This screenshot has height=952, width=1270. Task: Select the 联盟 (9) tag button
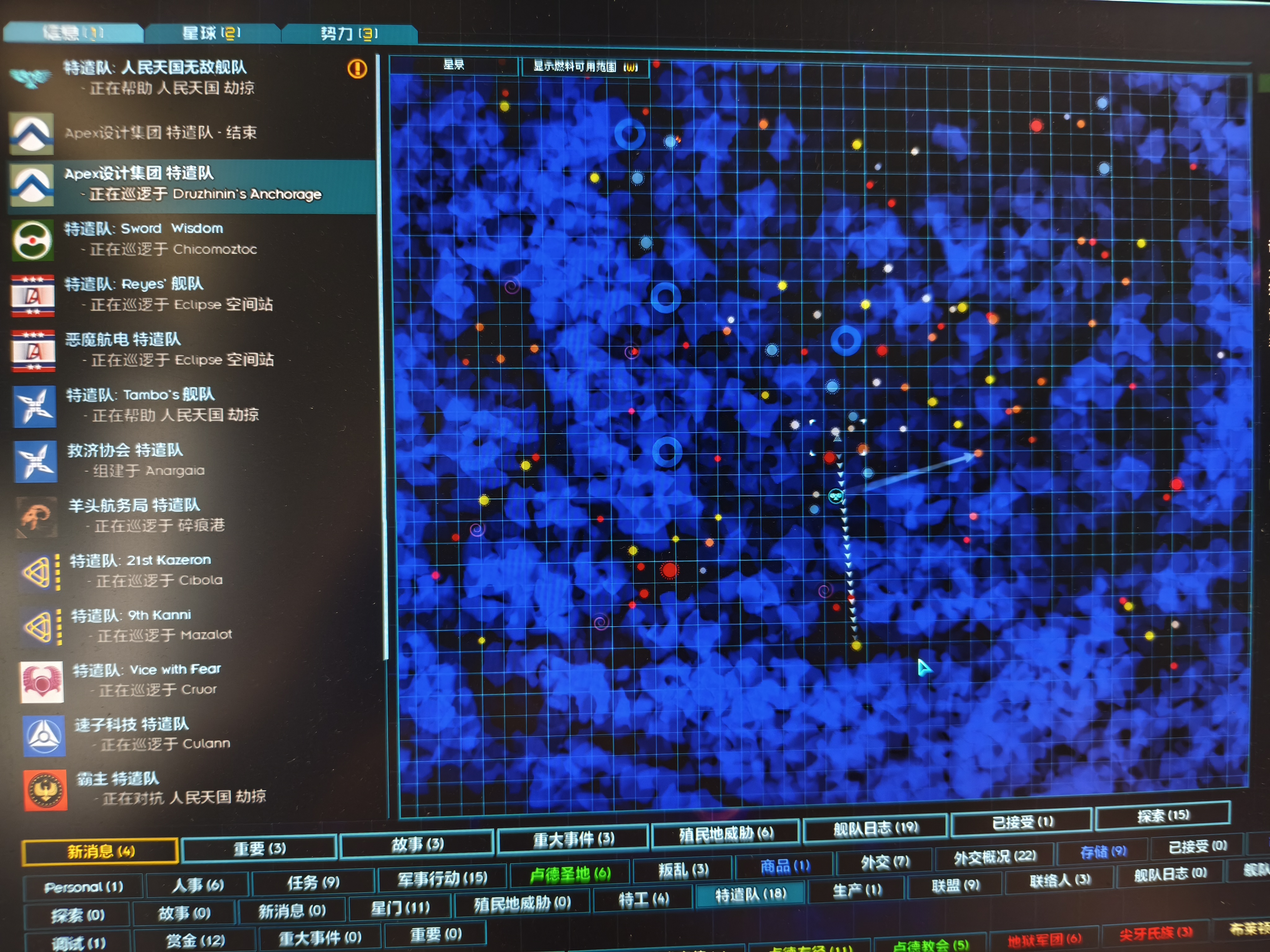955,886
